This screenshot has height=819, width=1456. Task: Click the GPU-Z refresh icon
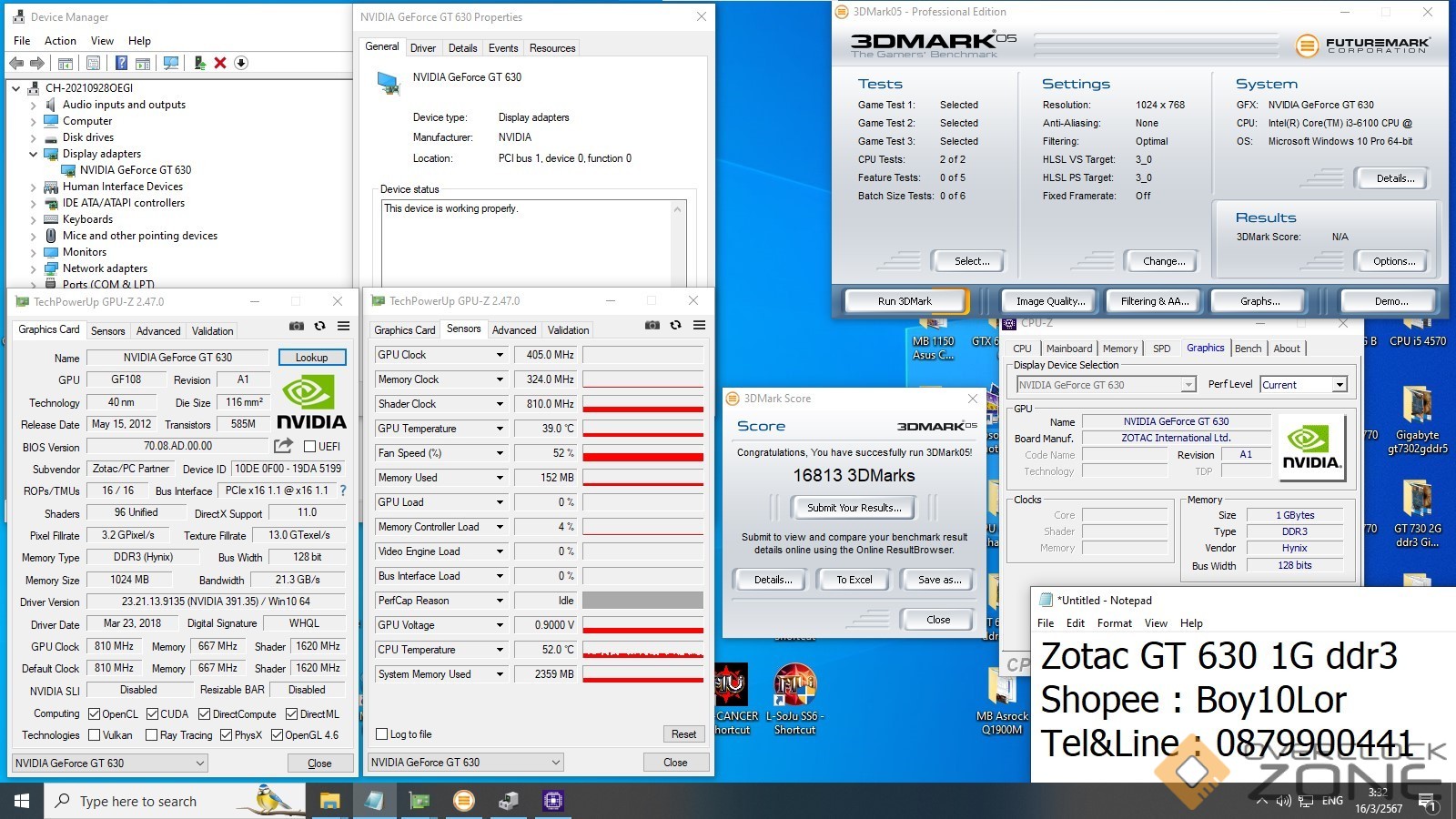point(319,326)
